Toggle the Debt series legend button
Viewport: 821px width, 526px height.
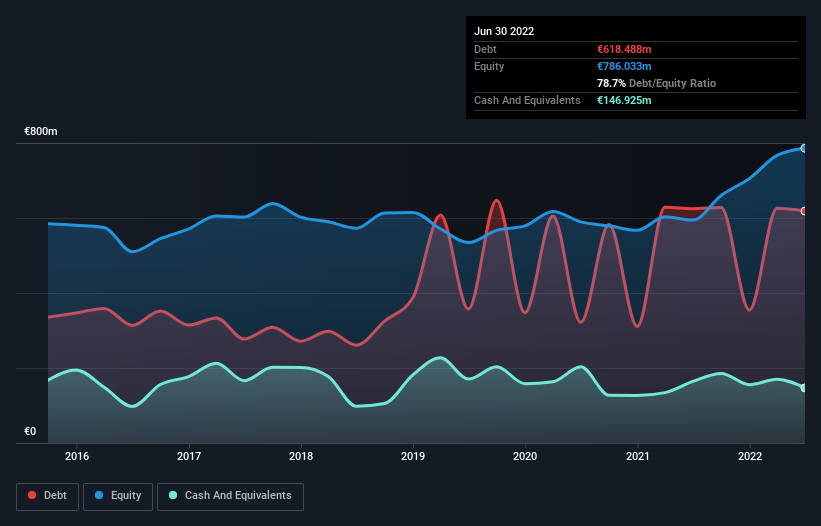(x=48, y=496)
